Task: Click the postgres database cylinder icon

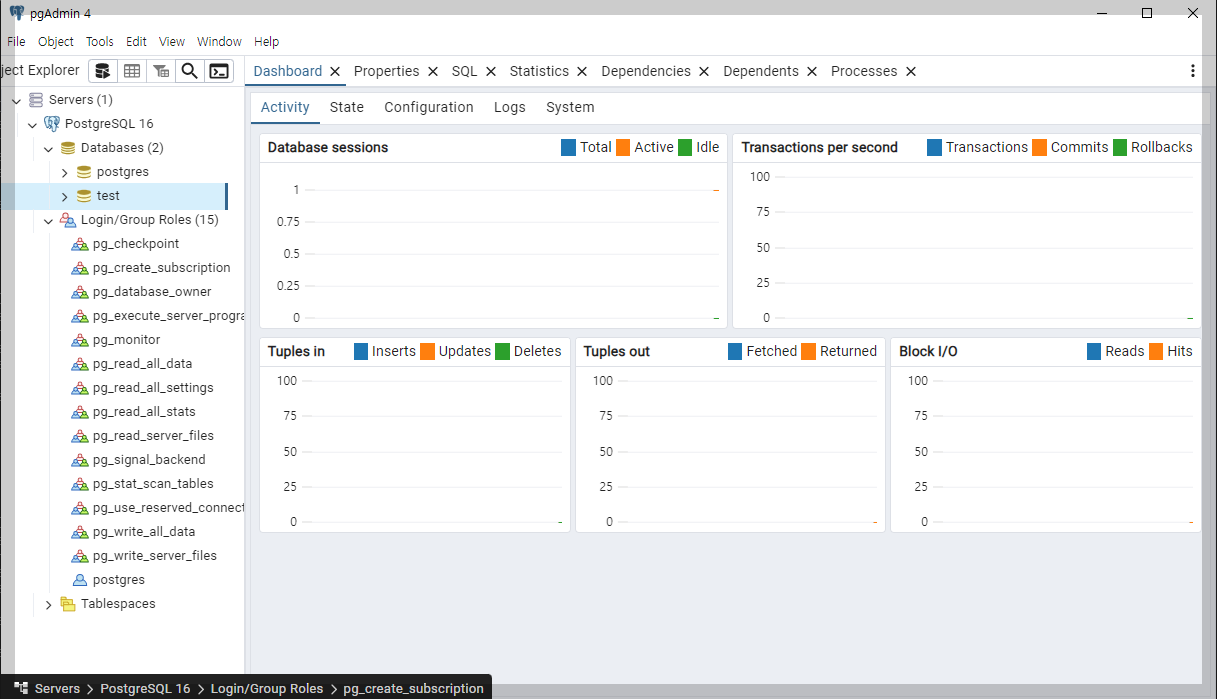Action: click(84, 172)
